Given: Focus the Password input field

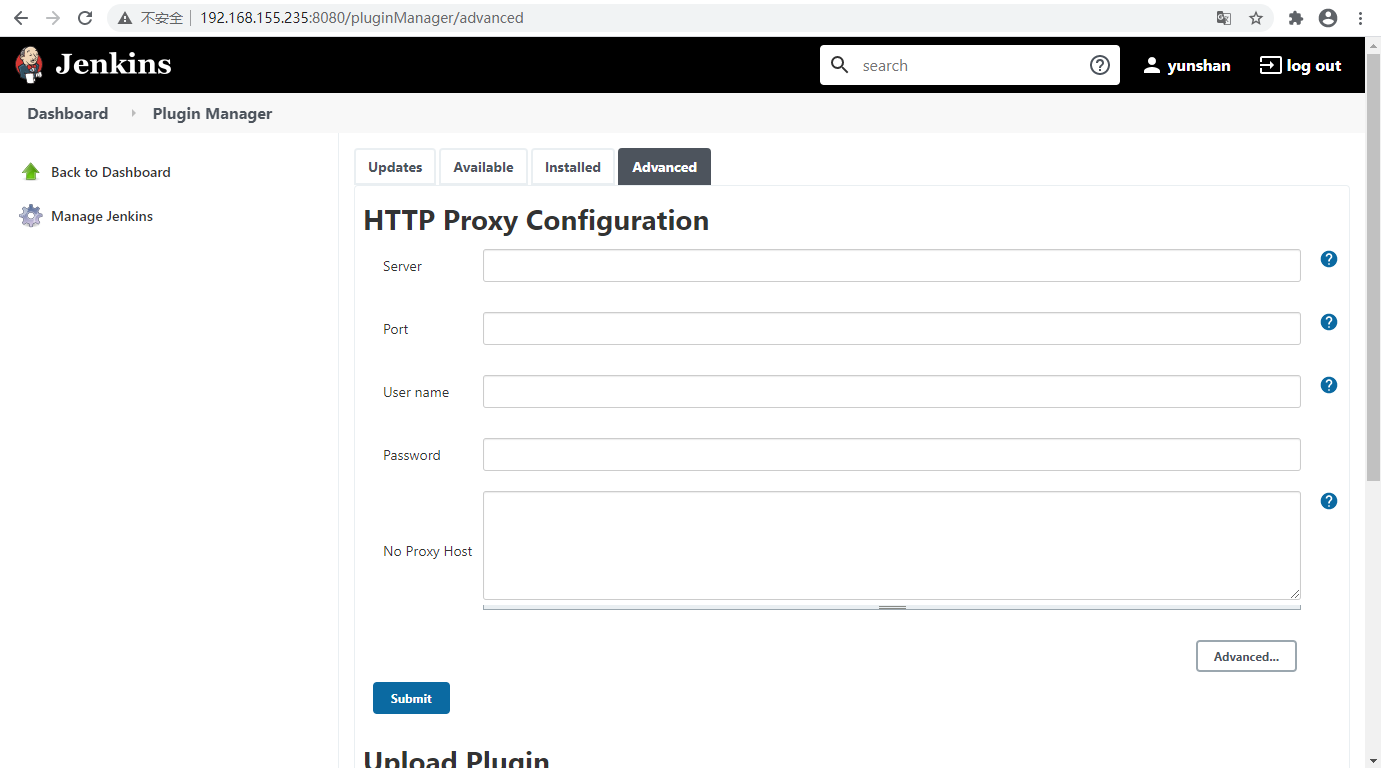Looking at the screenshot, I should (x=892, y=455).
